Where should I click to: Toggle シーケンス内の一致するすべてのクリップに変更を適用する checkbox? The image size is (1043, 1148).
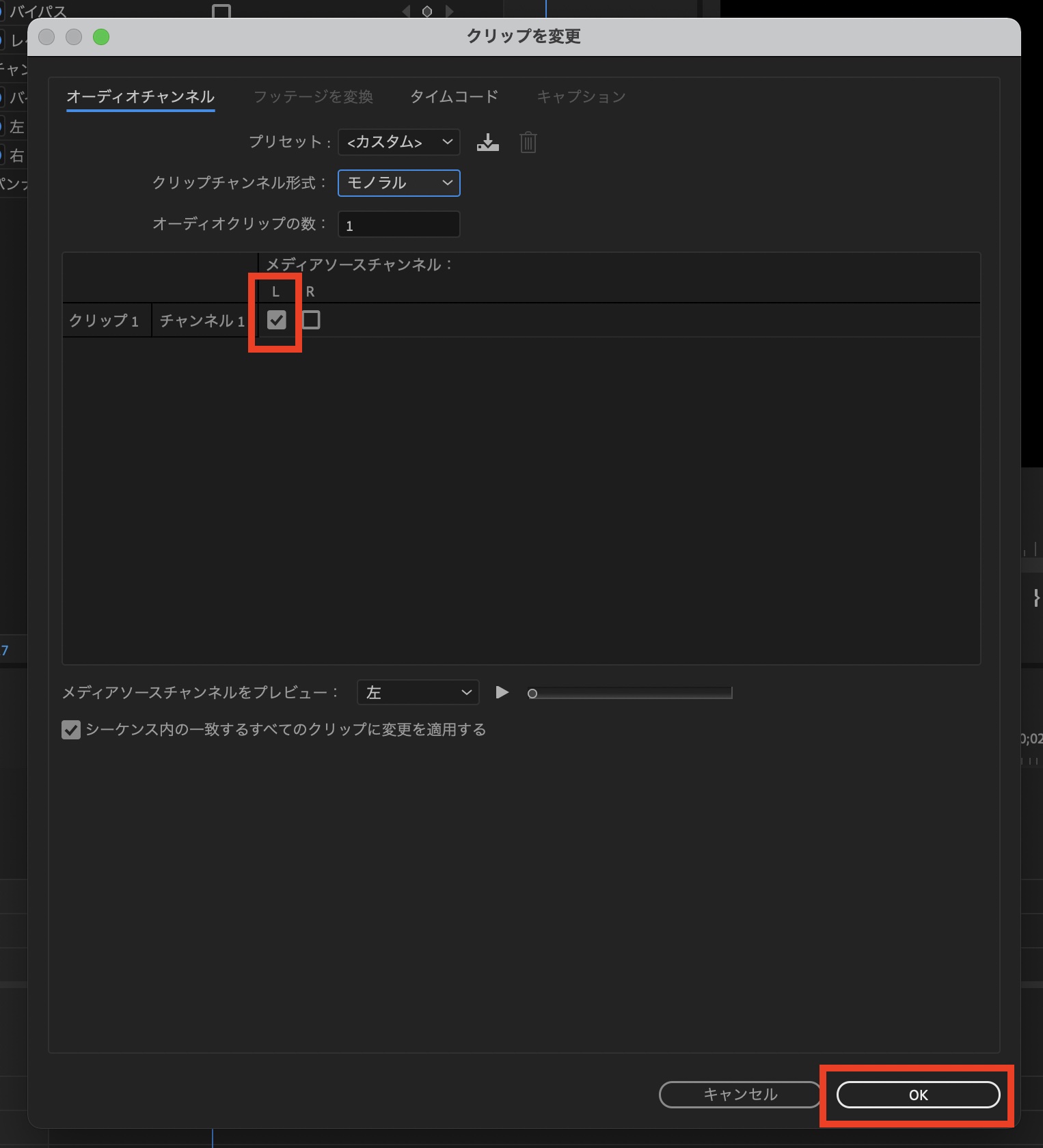71,730
